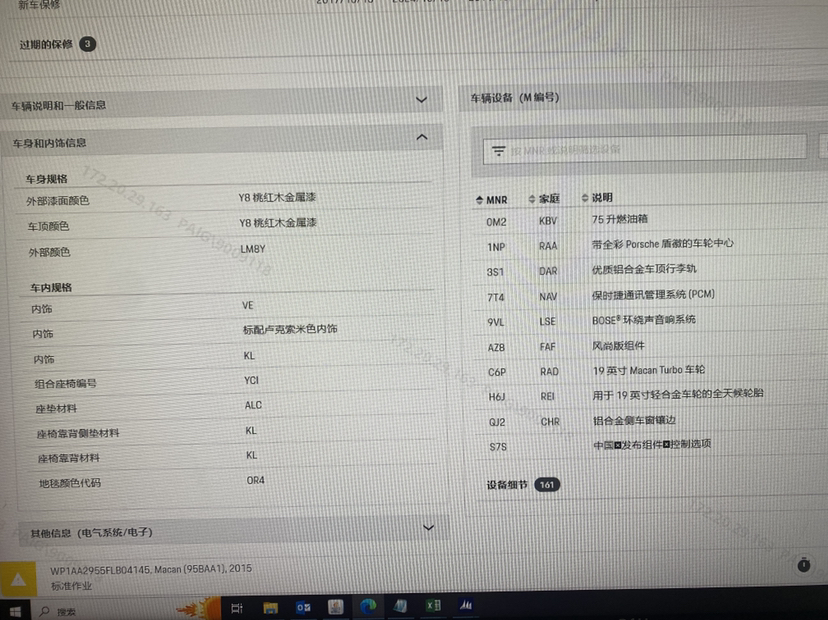Open Excel from the taskbar

433,605
